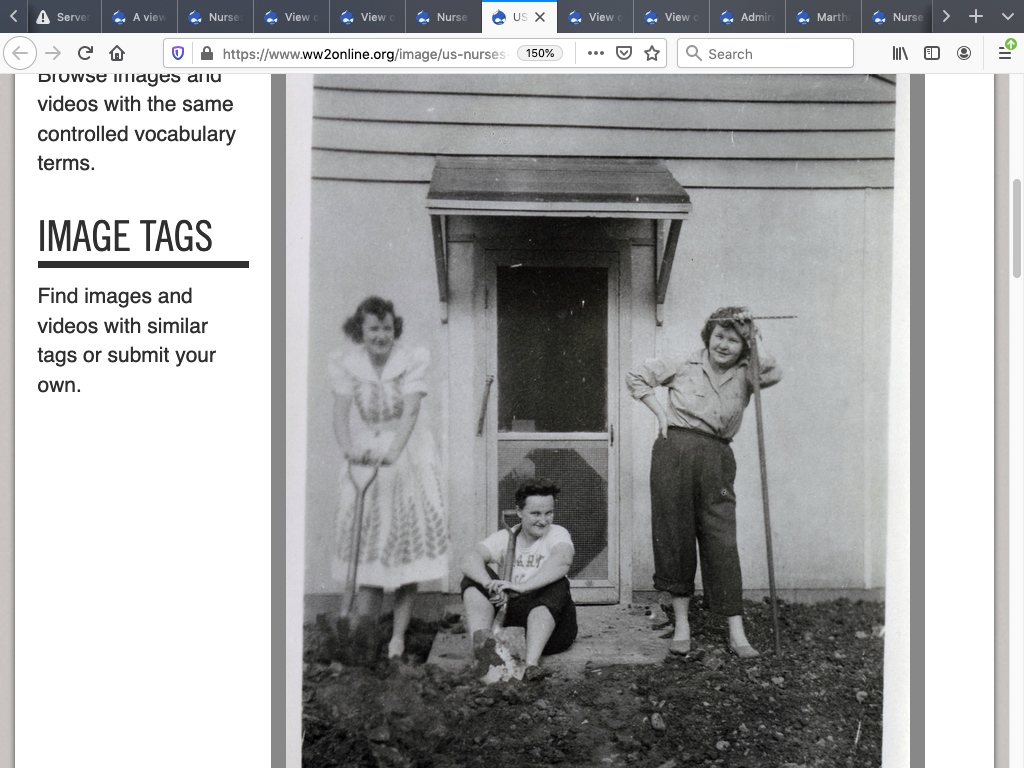
Task: Switch to the Admir tab
Action: tap(748, 17)
